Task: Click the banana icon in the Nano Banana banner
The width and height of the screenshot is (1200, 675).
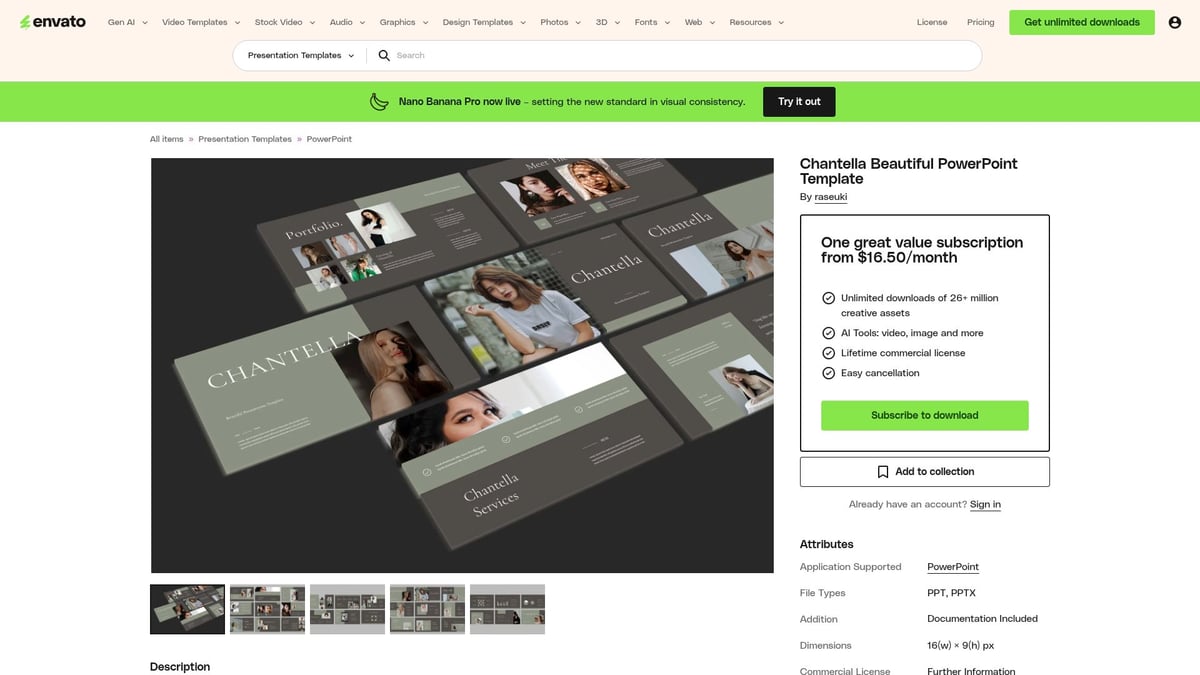Action: [378, 101]
